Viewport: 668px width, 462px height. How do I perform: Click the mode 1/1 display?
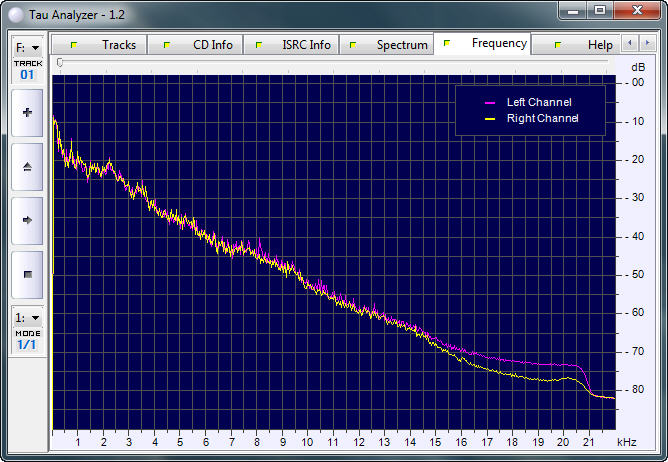[27, 345]
